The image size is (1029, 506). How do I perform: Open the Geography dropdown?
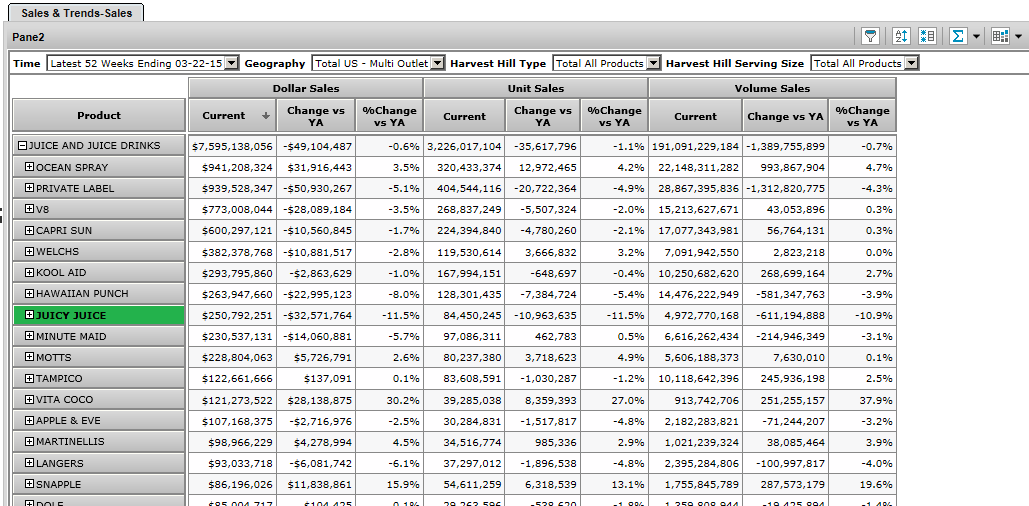coord(437,63)
